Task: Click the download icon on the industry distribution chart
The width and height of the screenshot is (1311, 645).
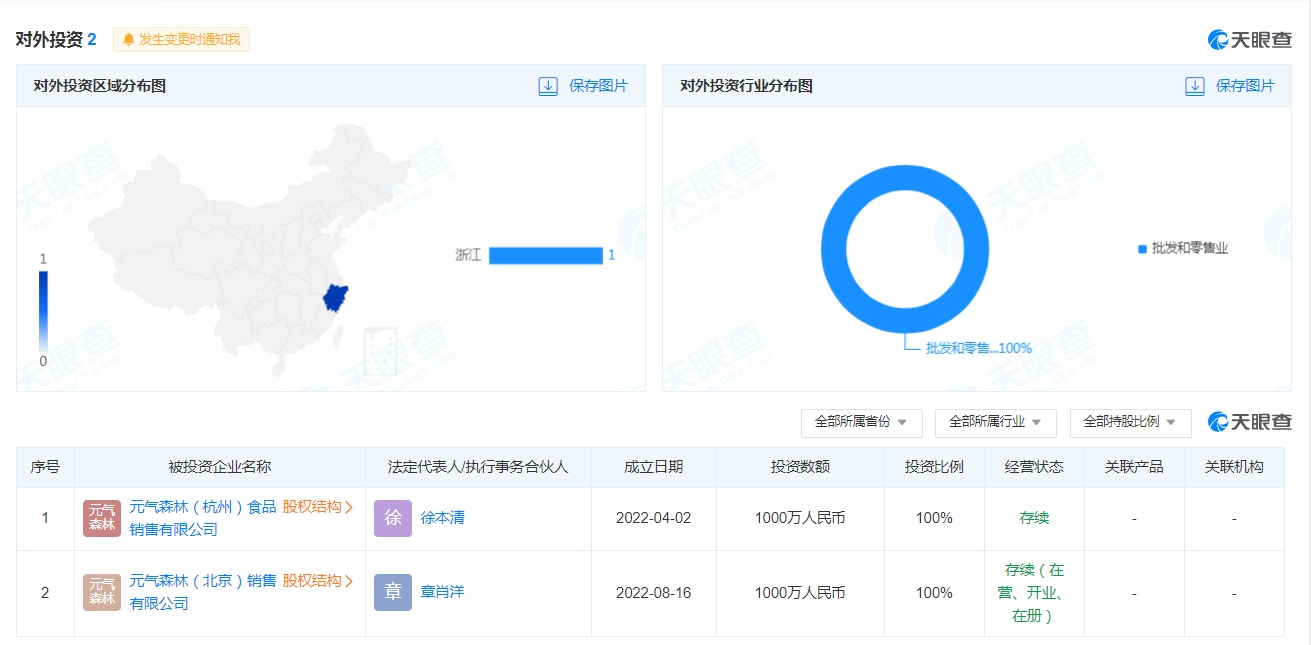Action: point(1195,86)
